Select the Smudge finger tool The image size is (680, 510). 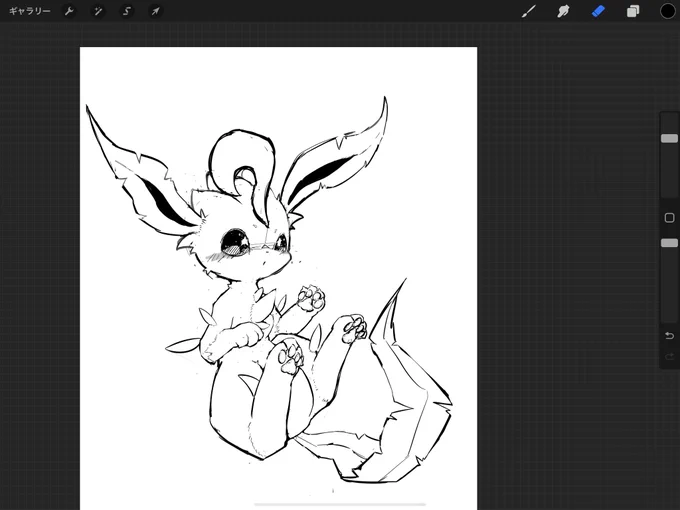tap(563, 11)
